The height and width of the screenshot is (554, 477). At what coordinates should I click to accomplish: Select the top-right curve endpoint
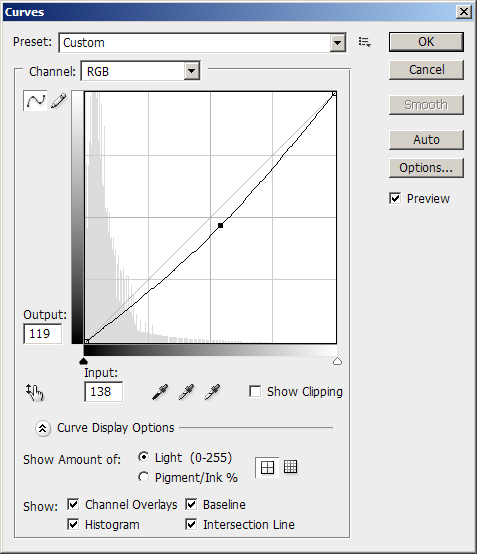[x=334, y=94]
